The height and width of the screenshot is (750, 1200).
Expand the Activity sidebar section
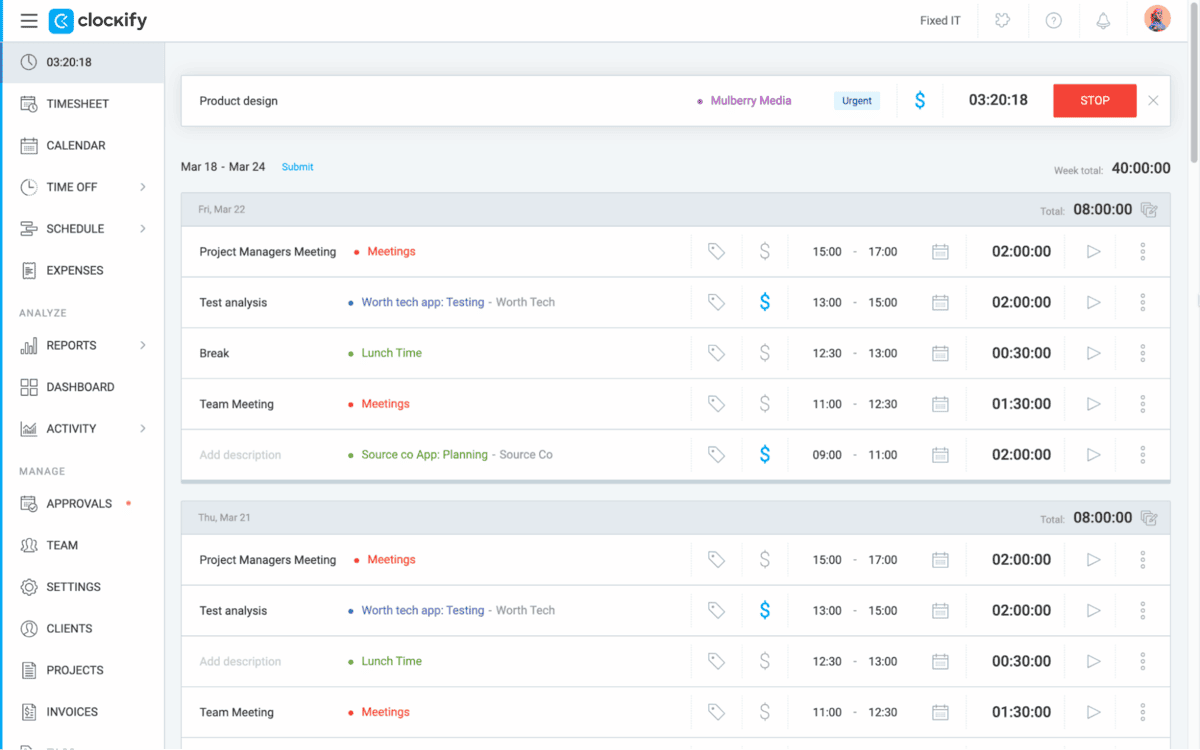(x=143, y=429)
